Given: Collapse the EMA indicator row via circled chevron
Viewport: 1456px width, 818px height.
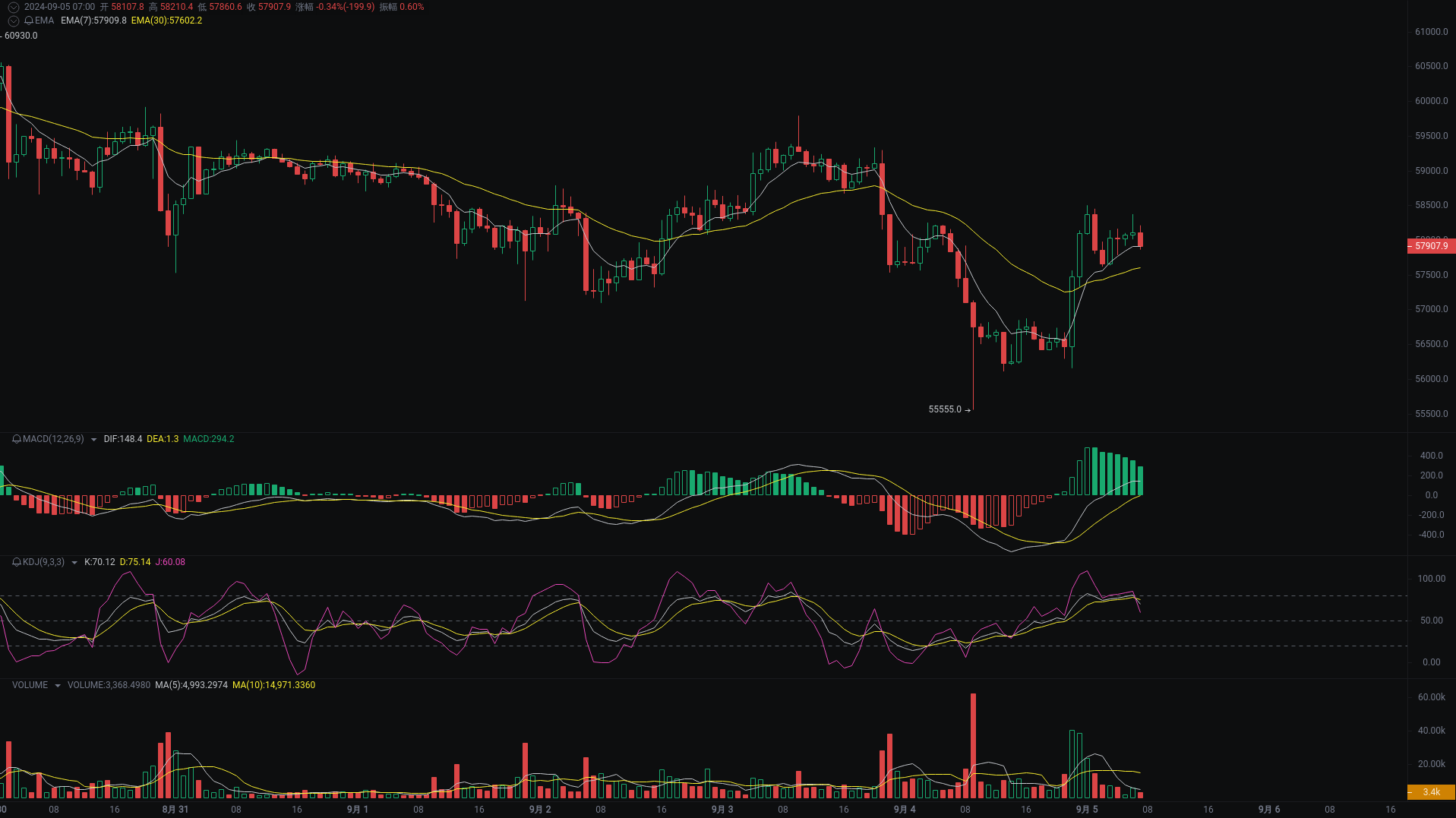Looking at the screenshot, I should (x=13, y=21).
